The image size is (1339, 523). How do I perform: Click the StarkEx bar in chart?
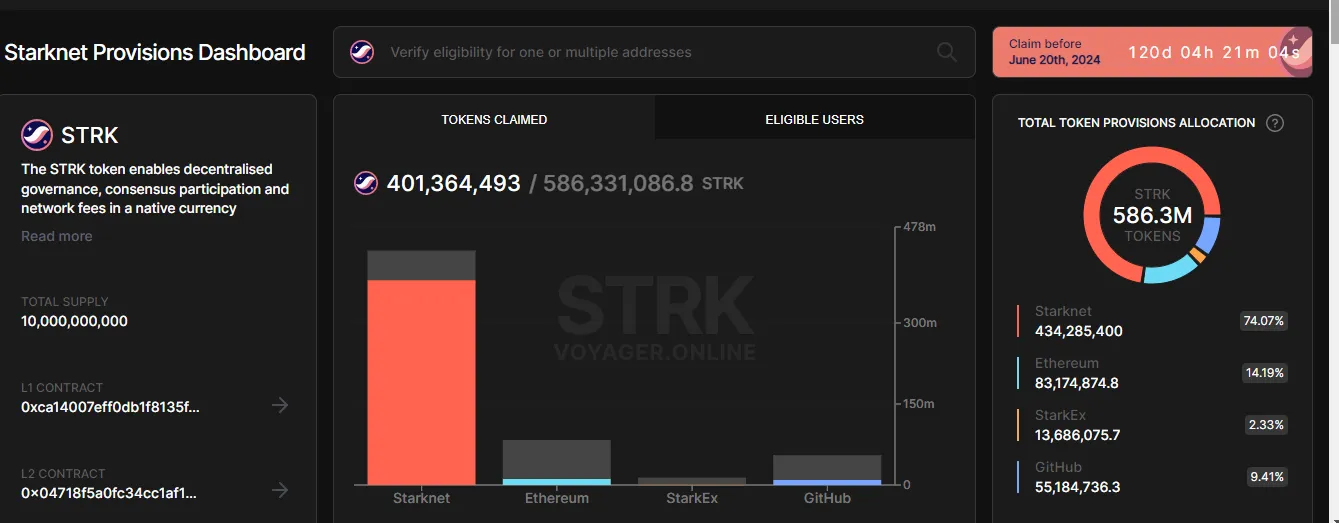coord(692,481)
